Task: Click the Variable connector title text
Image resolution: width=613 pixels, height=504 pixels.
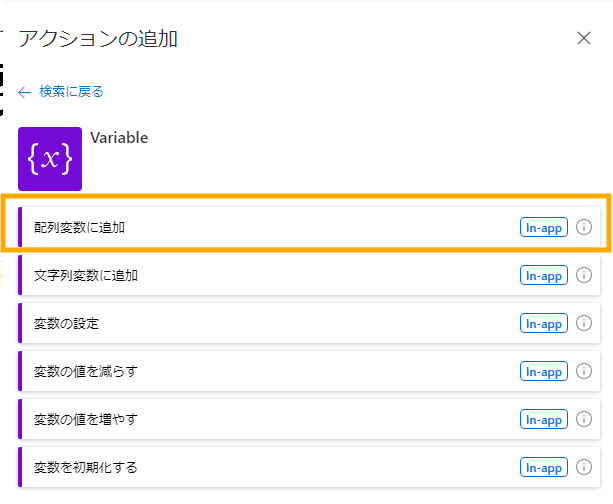Action: [119, 138]
